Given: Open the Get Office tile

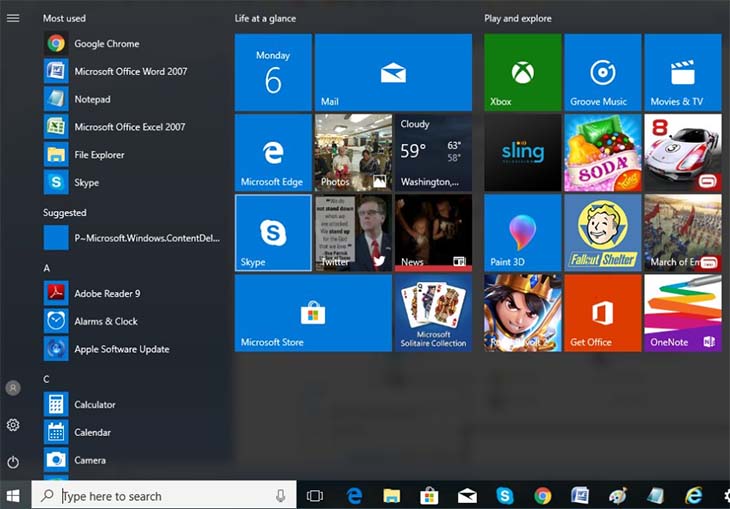Looking at the screenshot, I should [x=603, y=313].
